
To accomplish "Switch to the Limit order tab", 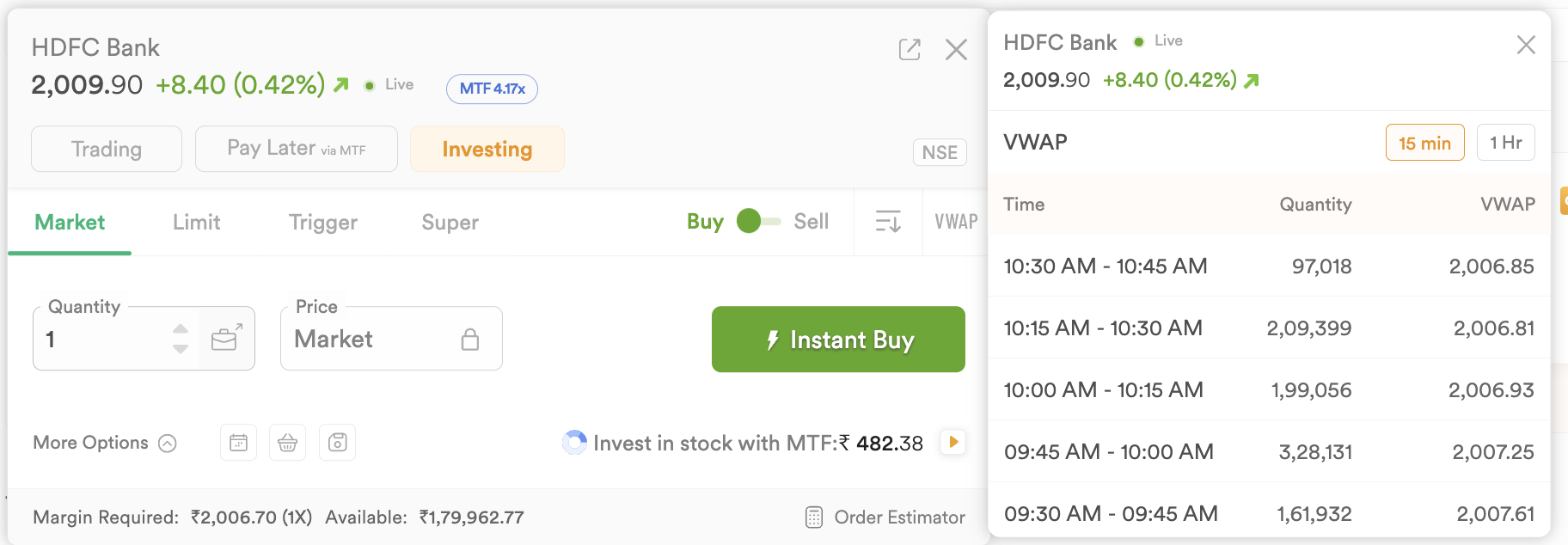I will click(x=197, y=223).
